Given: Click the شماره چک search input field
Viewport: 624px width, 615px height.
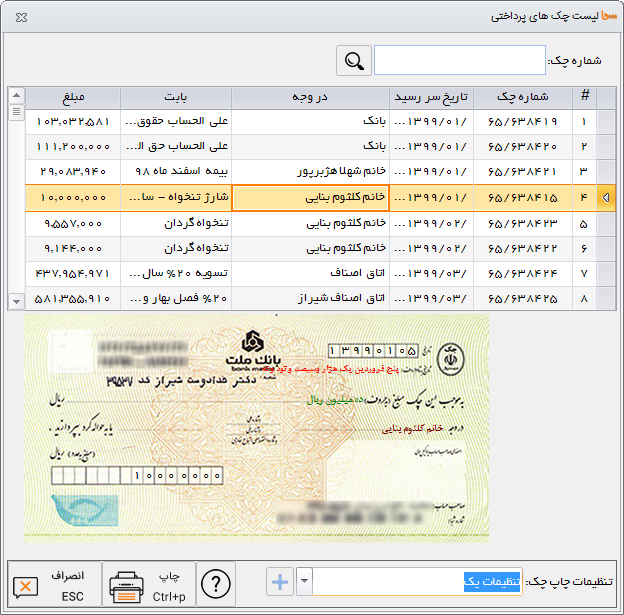Looking at the screenshot, I should point(459,61).
